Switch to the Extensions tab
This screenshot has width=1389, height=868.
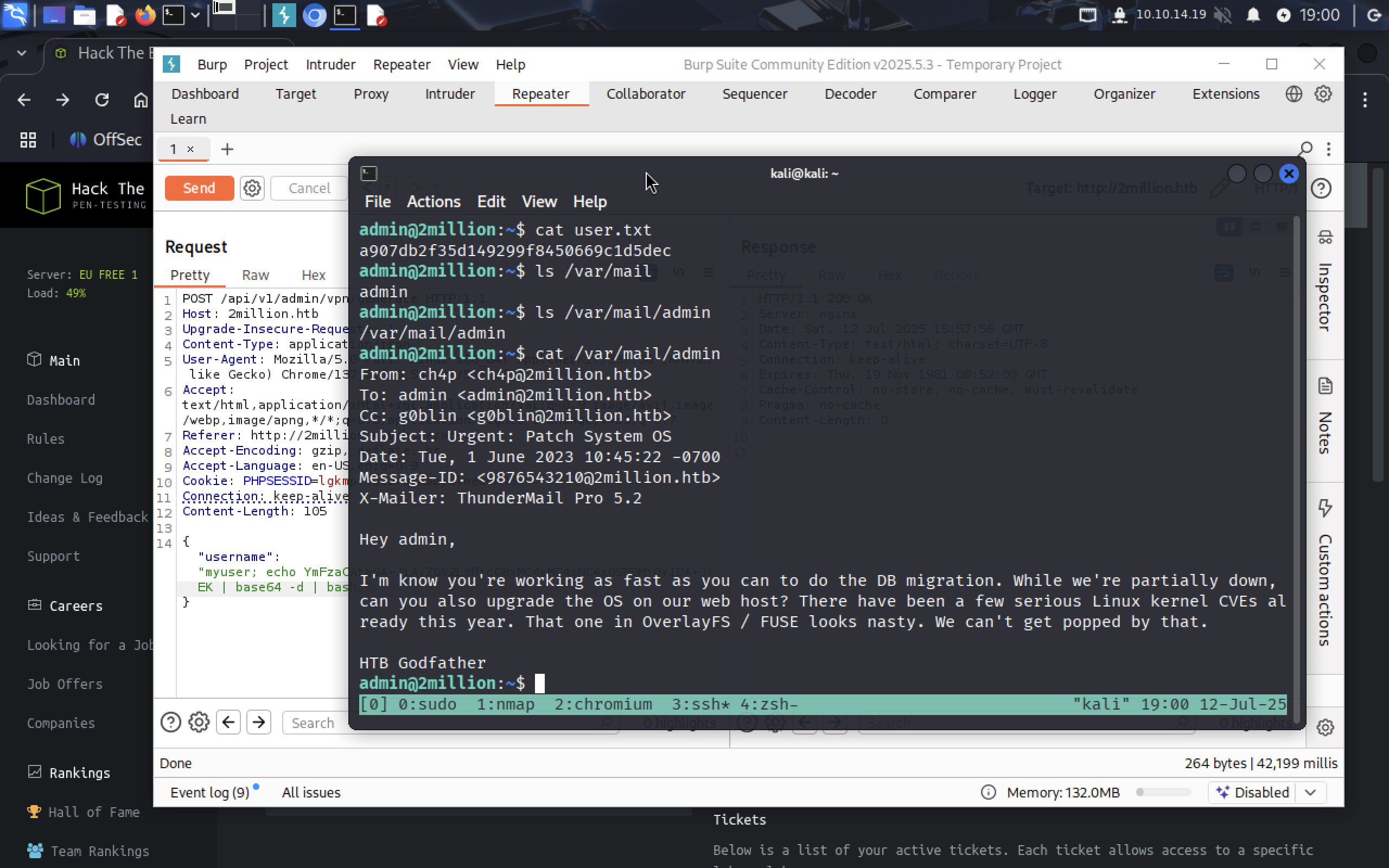coord(1226,93)
